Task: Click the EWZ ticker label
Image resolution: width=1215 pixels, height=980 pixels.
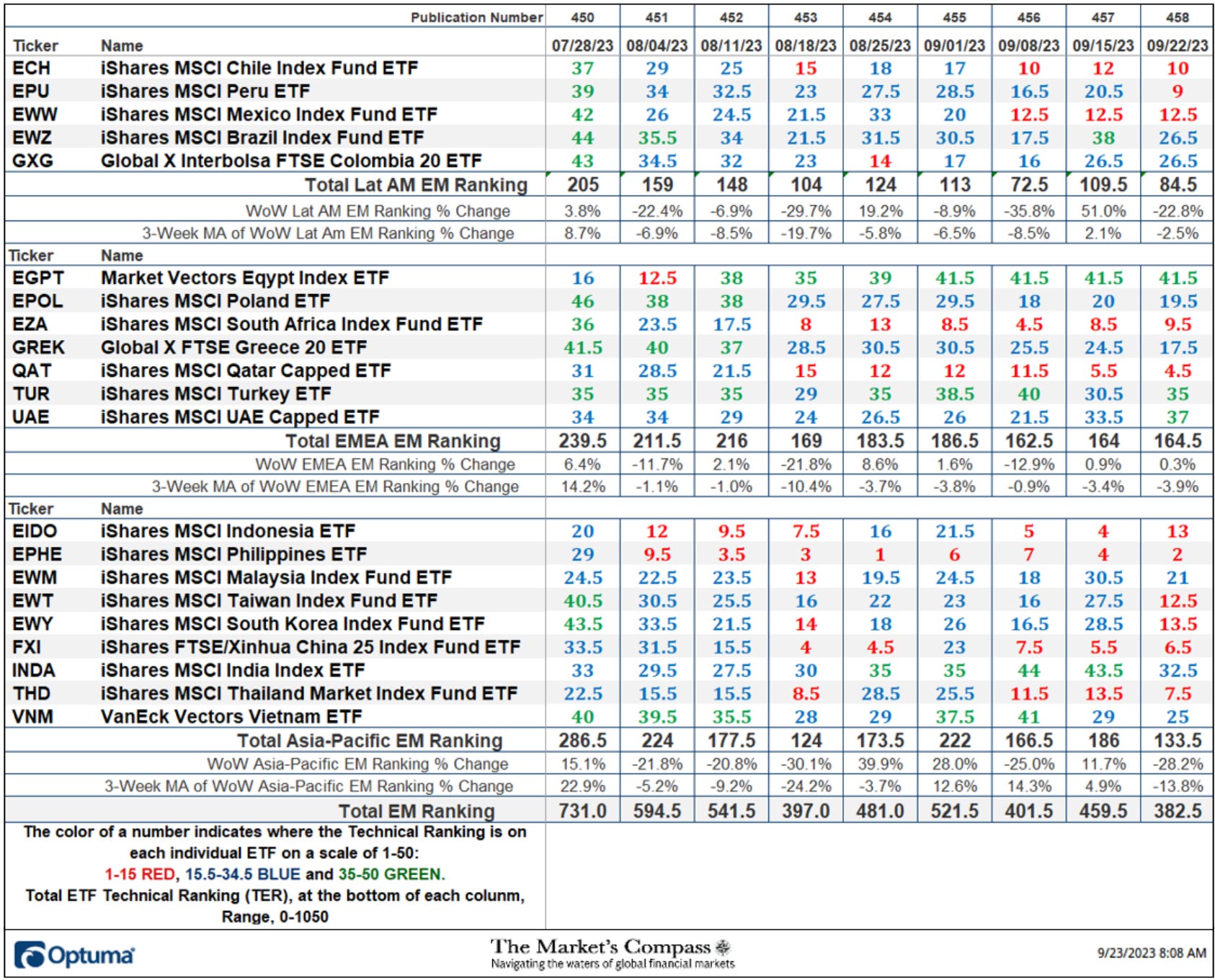Action: click(x=32, y=138)
